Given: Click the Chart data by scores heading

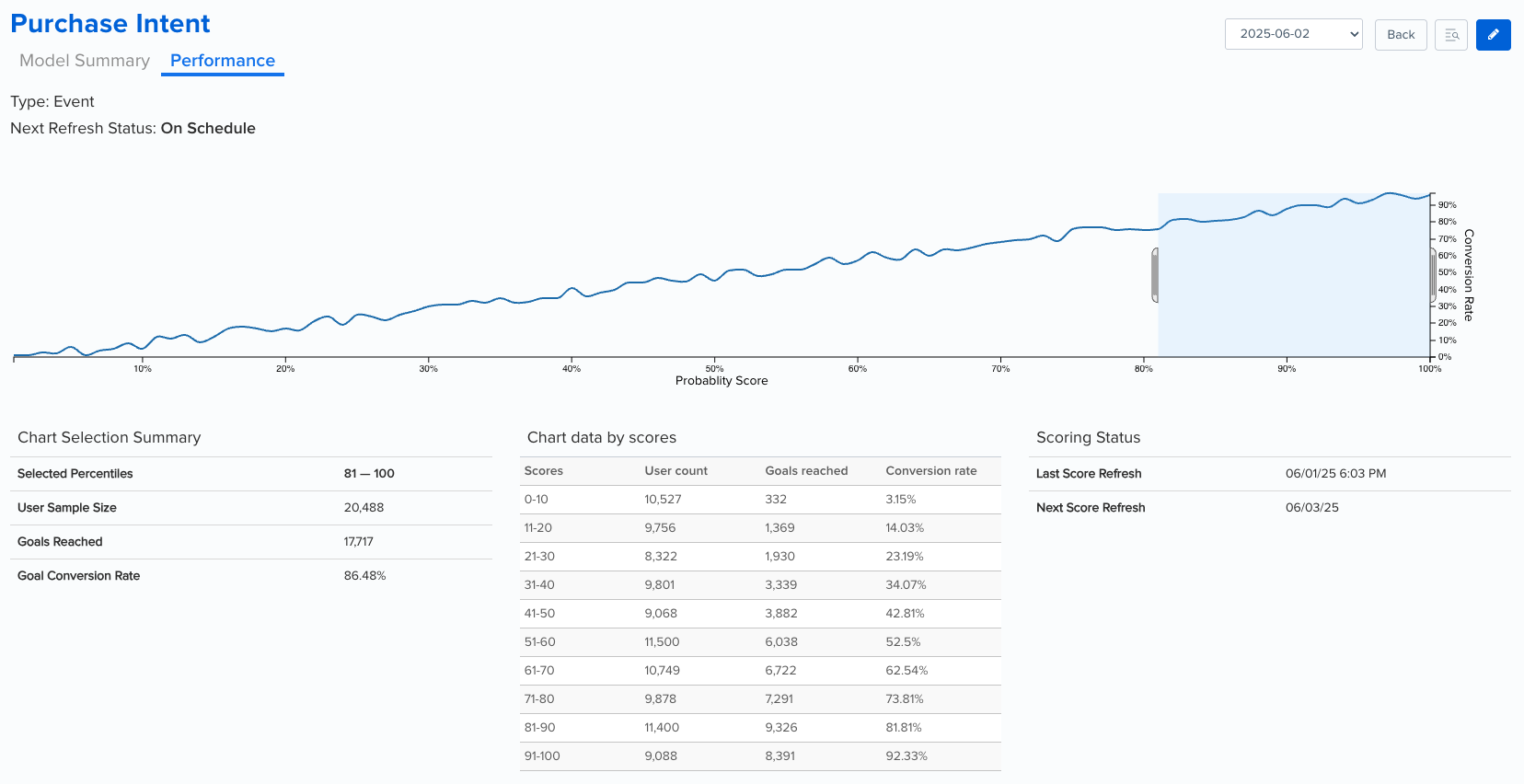Looking at the screenshot, I should click(x=602, y=438).
